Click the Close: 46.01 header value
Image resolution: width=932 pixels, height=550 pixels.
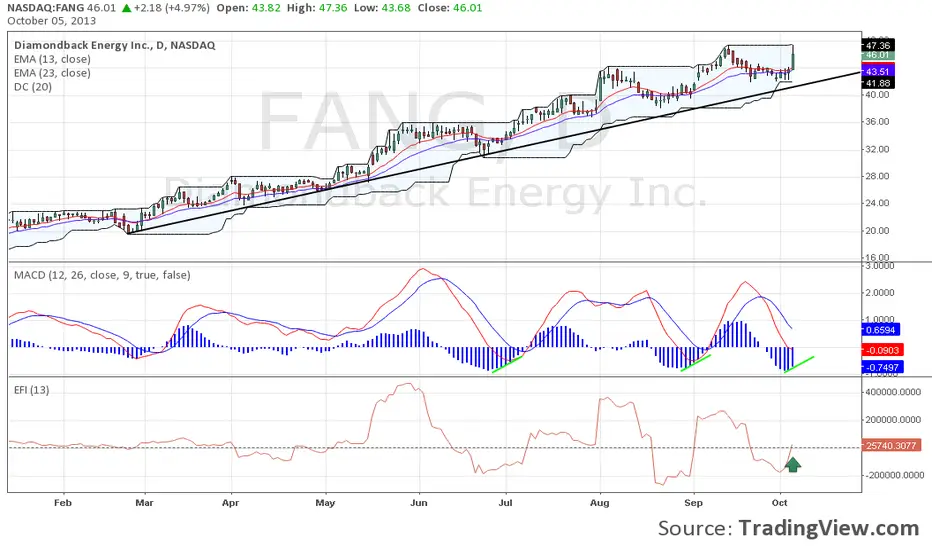pyautogui.click(x=450, y=8)
